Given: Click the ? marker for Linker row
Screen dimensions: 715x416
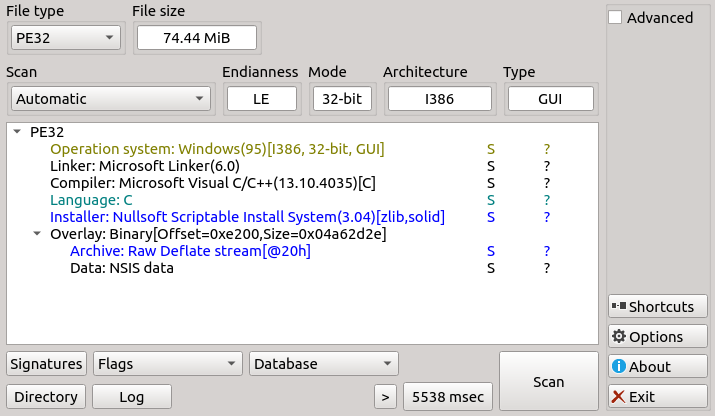Looking at the screenshot, I should click(x=547, y=166).
